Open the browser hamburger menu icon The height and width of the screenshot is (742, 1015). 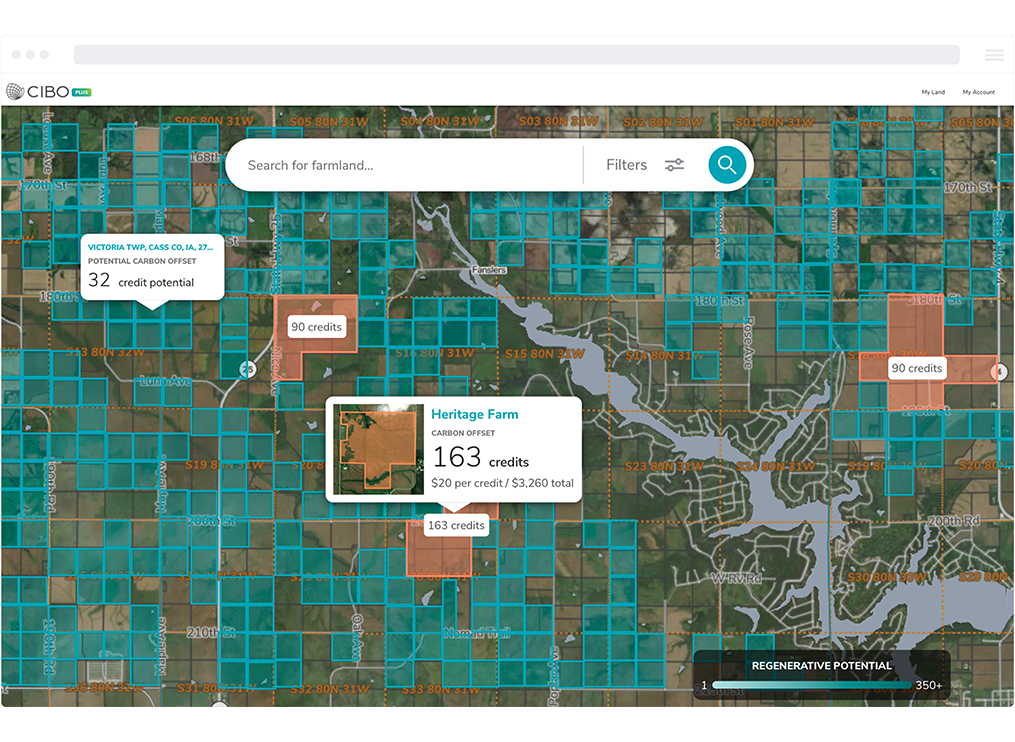994,55
